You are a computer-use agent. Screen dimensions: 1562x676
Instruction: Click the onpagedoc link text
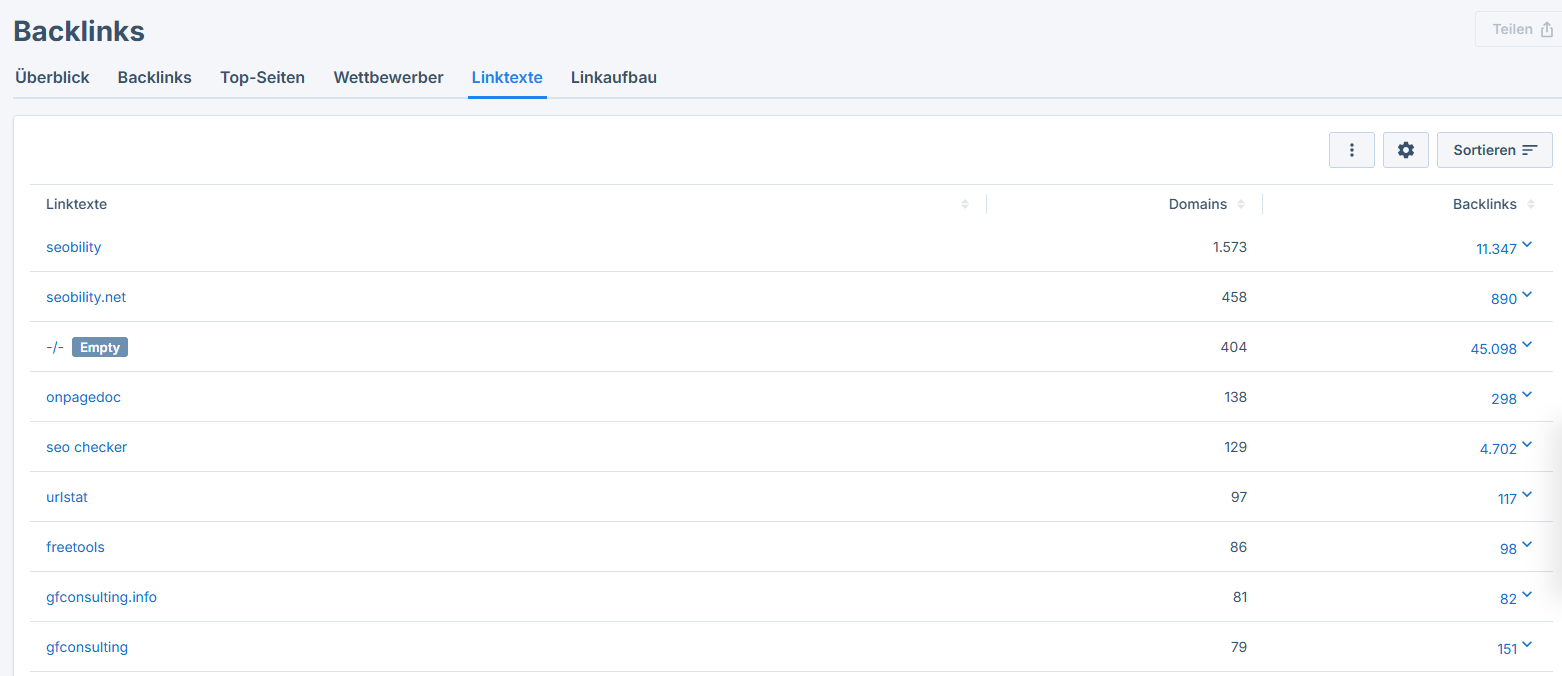pyautogui.click(x=83, y=397)
